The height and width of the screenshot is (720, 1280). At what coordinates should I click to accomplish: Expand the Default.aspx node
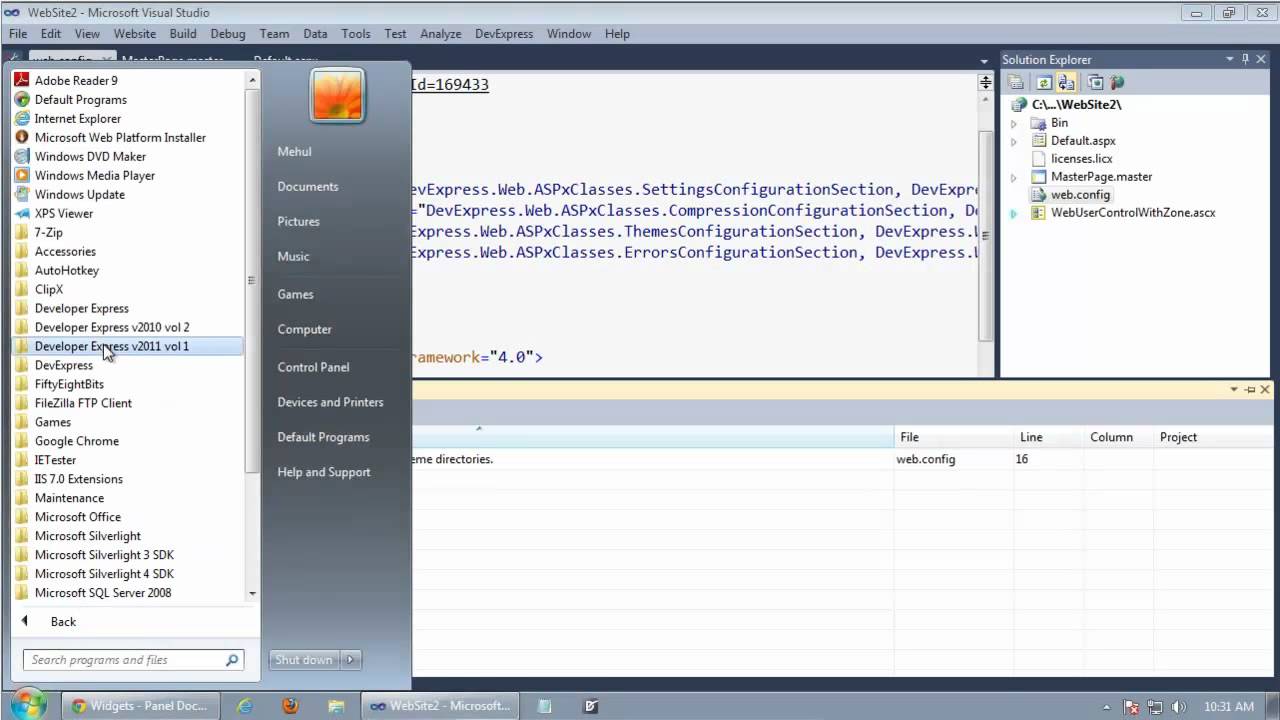pos(1013,141)
